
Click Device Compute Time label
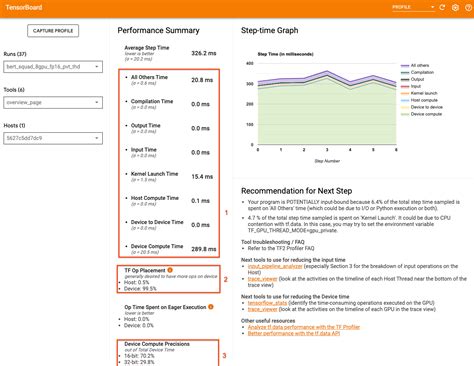pos(157,246)
